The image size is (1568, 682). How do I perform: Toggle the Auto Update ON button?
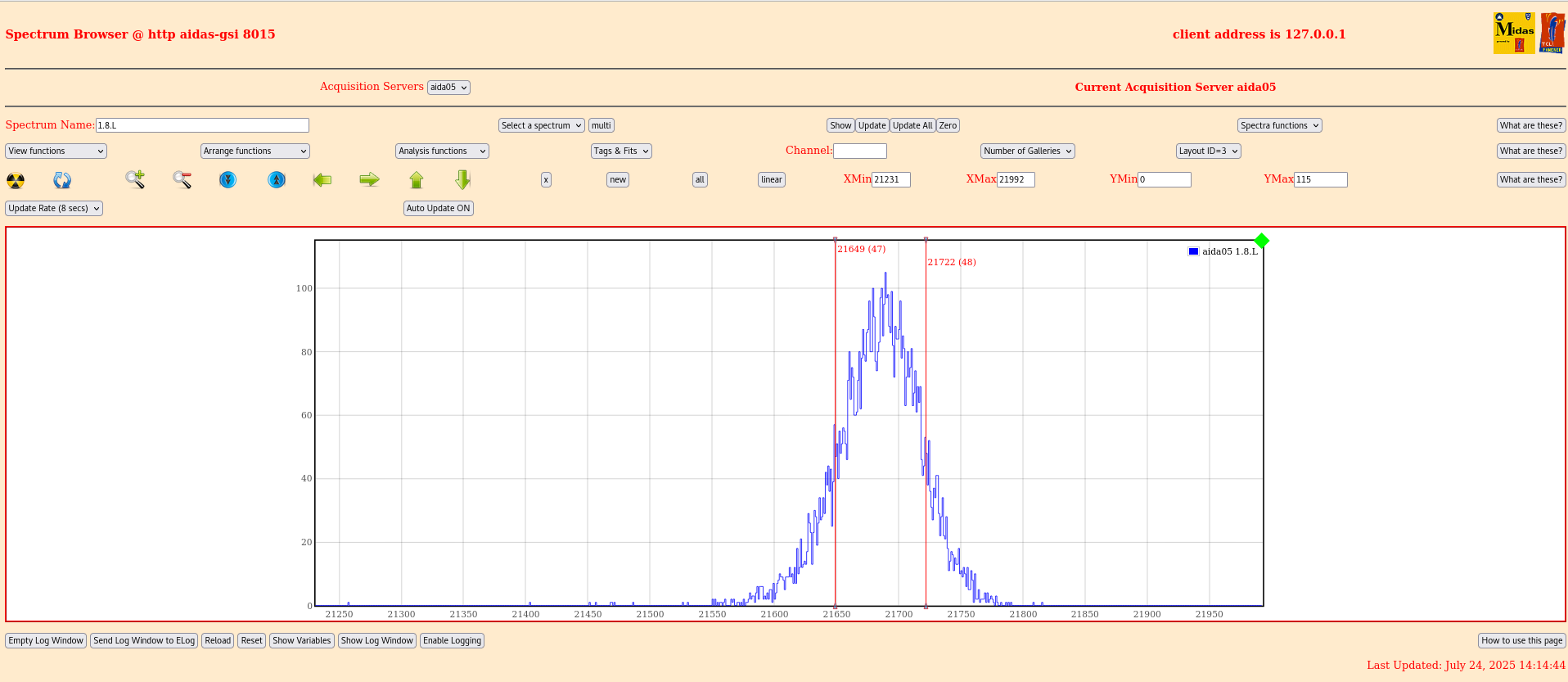point(439,208)
